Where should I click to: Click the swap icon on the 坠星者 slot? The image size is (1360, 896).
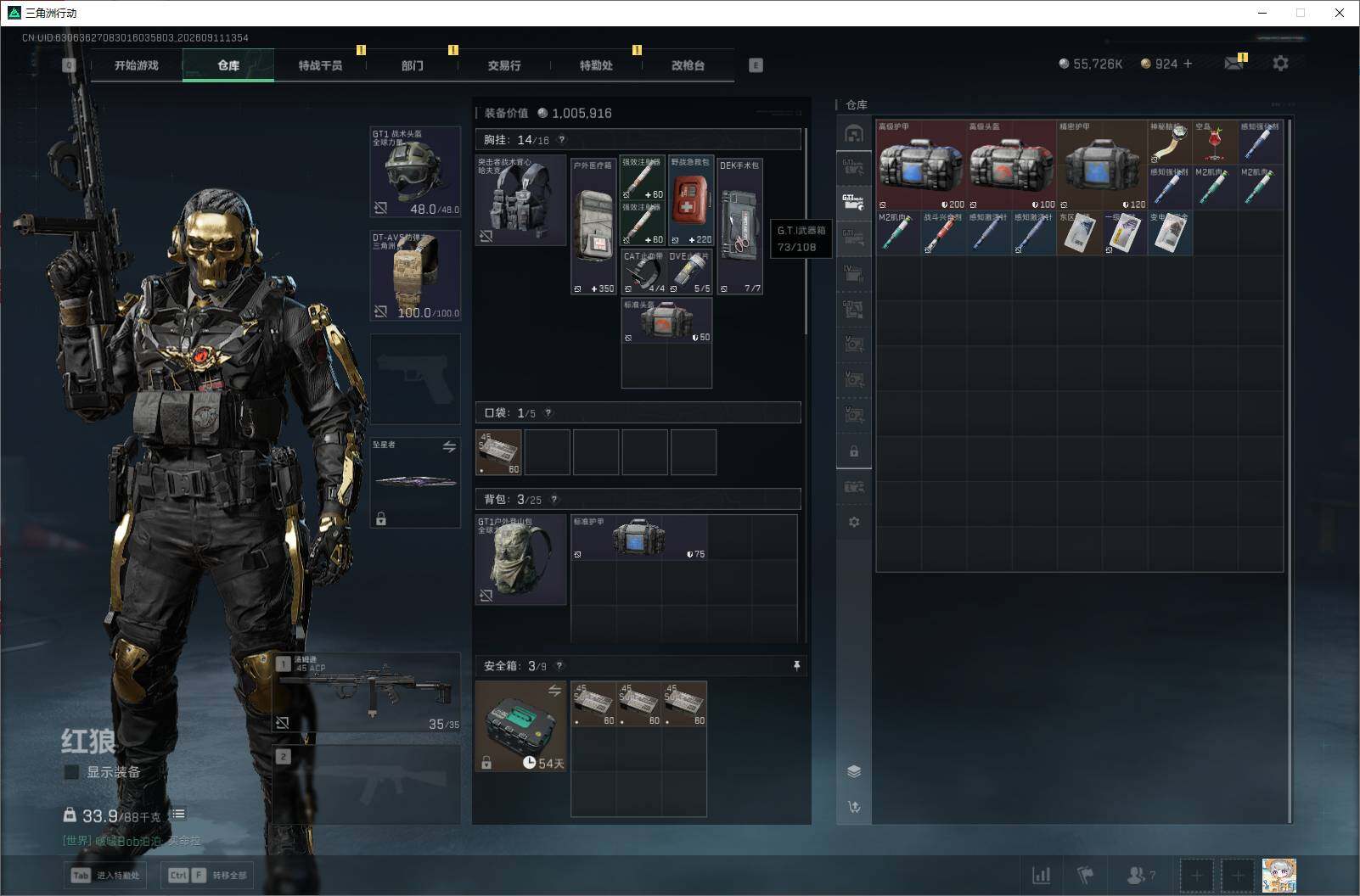pos(449,447)
